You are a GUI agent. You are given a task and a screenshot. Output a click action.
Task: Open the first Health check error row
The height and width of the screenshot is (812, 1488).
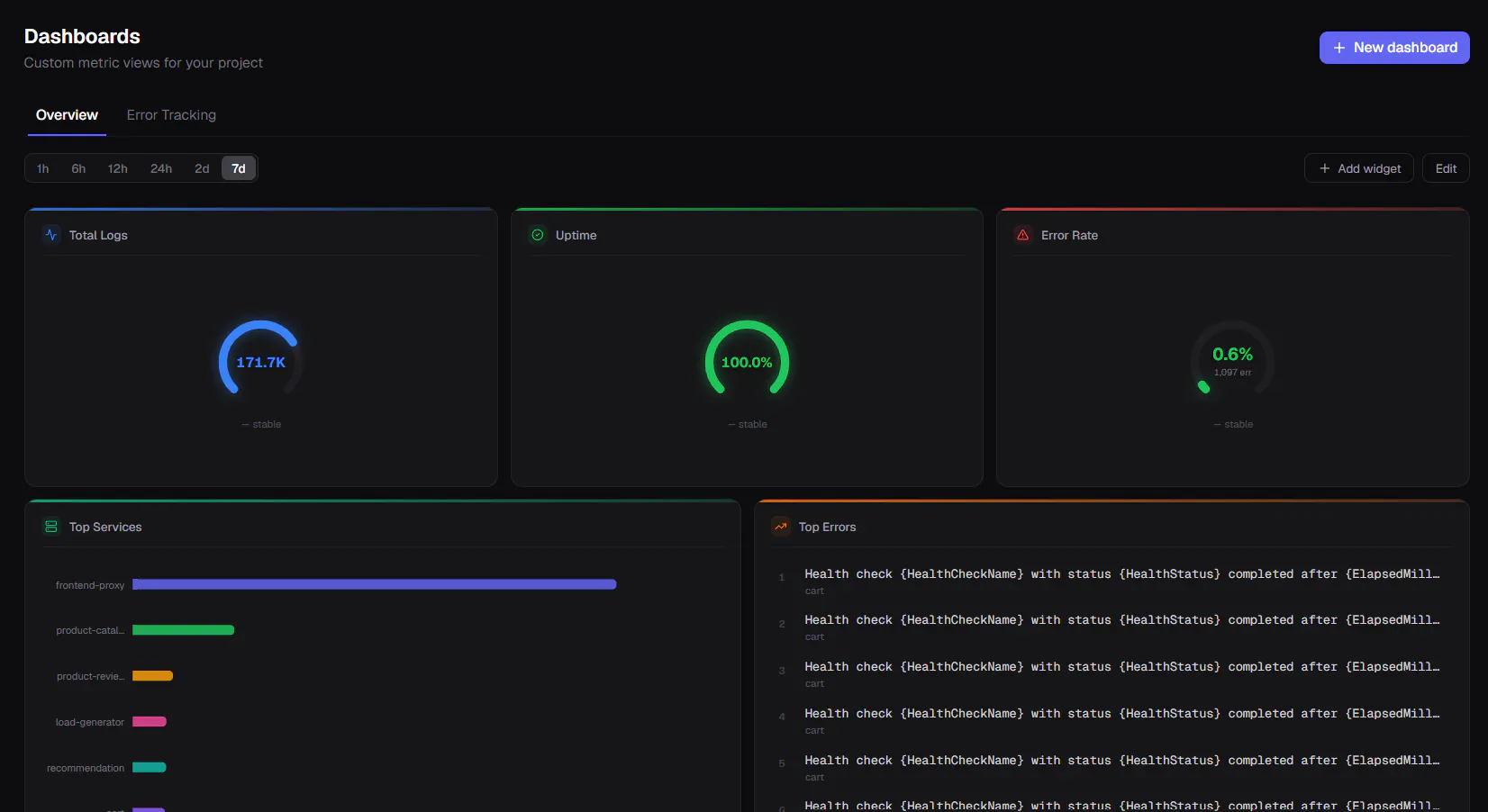click(x=1111, y=582)
